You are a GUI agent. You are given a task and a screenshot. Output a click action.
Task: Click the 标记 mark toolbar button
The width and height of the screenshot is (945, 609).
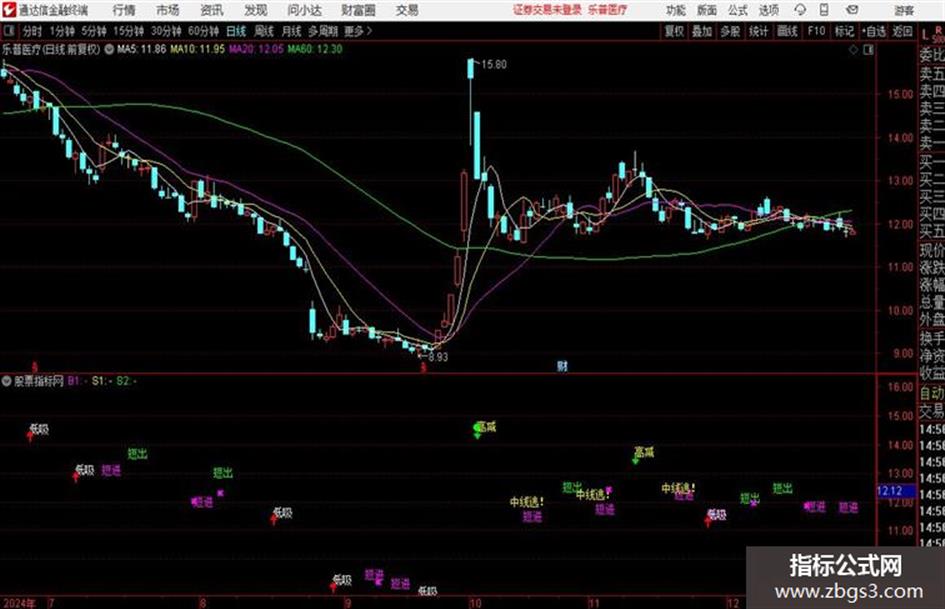(844, 31)
